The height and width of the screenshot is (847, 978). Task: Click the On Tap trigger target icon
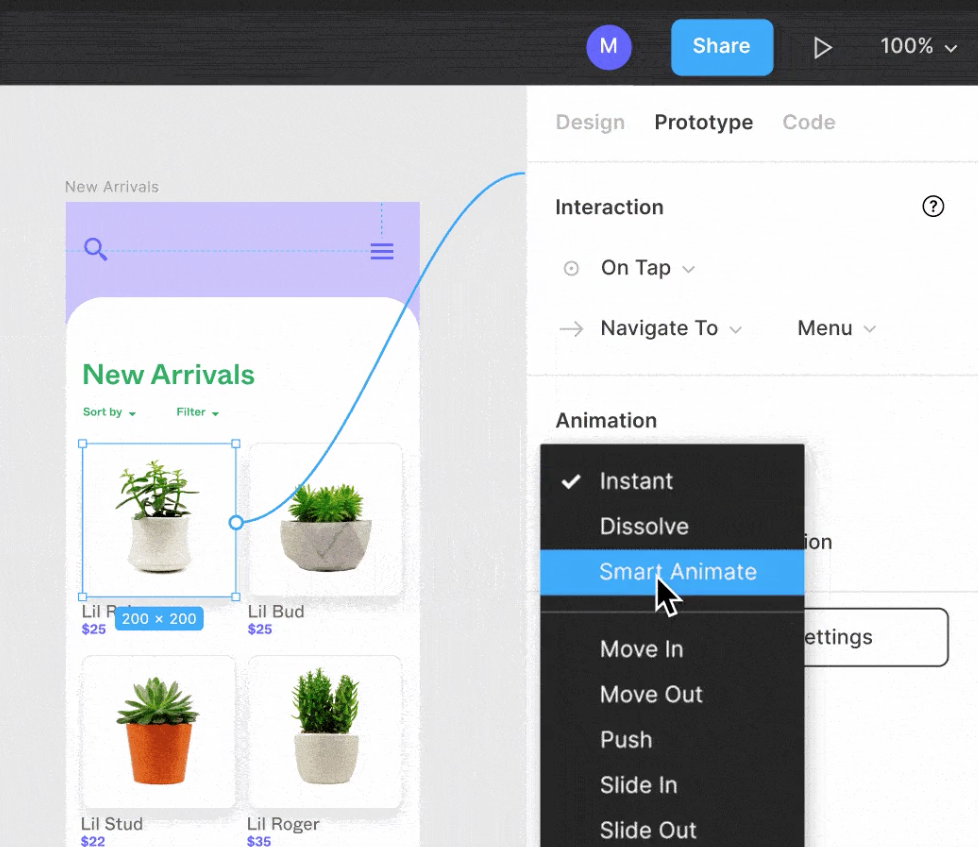[x=571, y=268]
